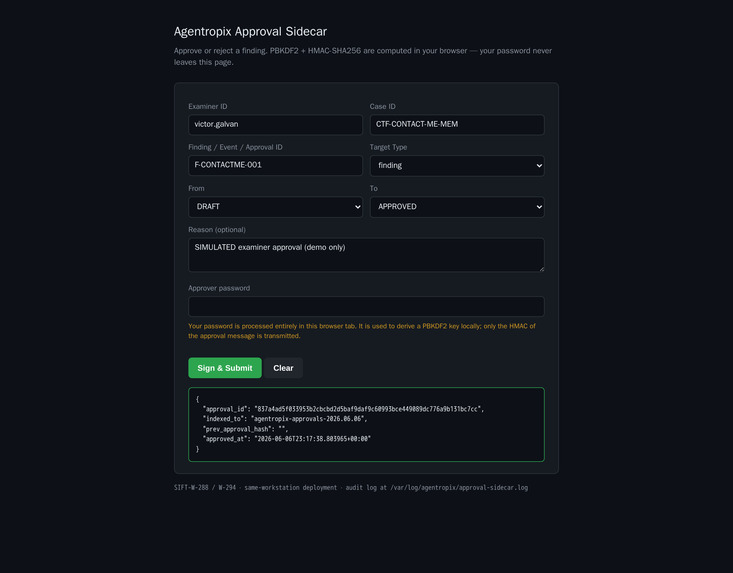The height and width of the screenshot is (573, 733).
Task: Click the Target Type label
Action: [x=388, y=147]
